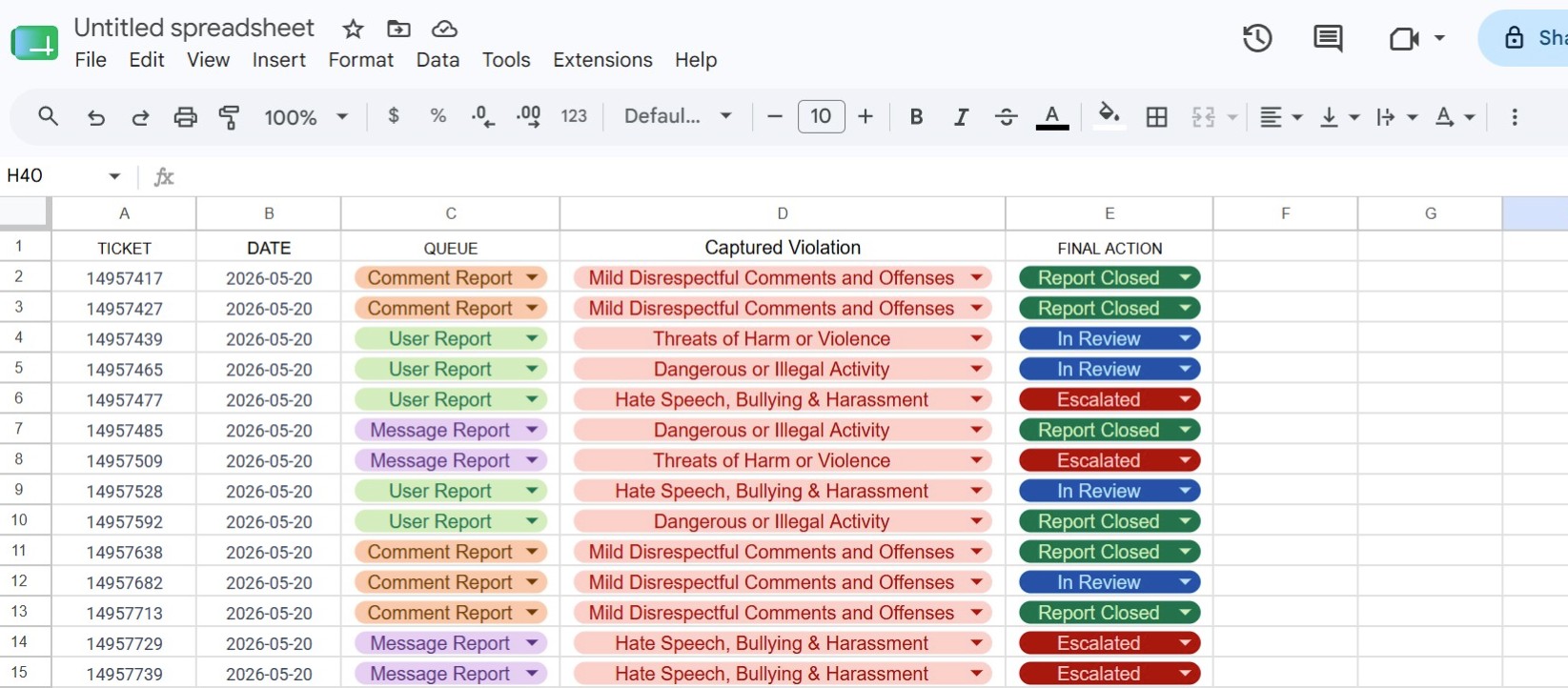Open text rotation options
Screen dimensions: 1568x688
(x=1456, y=116)
